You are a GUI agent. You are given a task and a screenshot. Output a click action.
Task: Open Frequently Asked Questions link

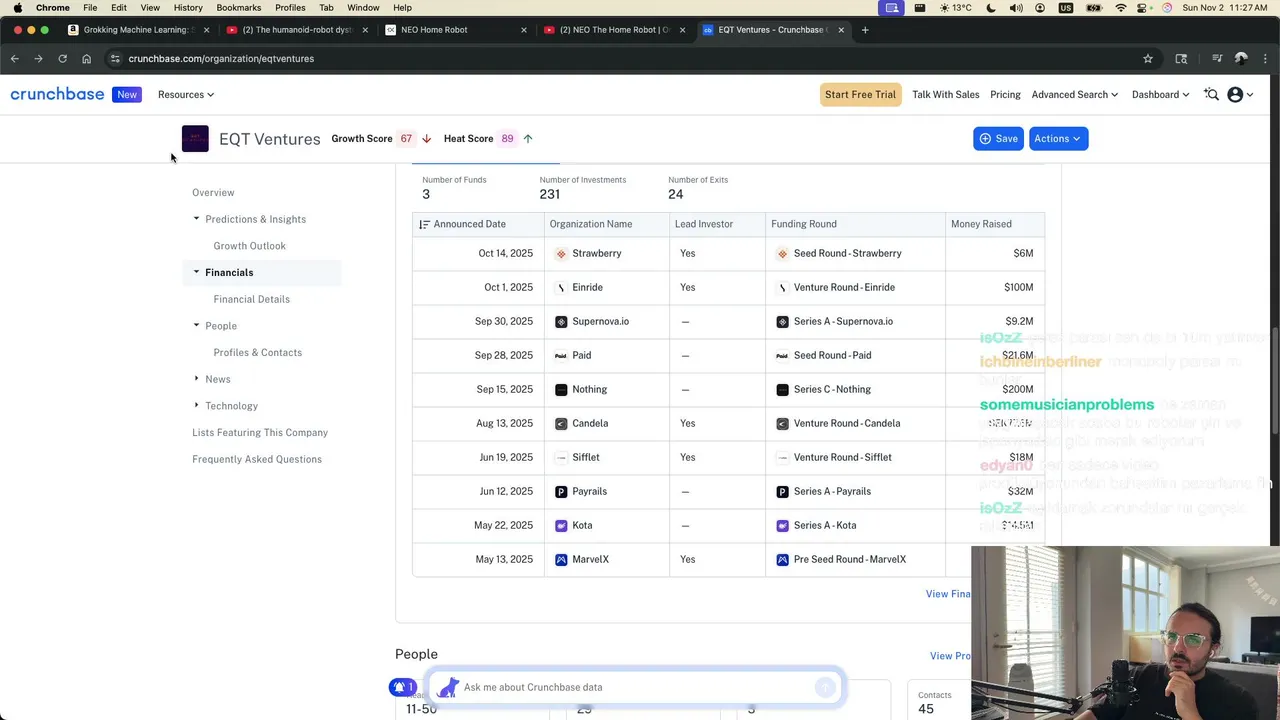pyautogui.click(x=257, y=460)
